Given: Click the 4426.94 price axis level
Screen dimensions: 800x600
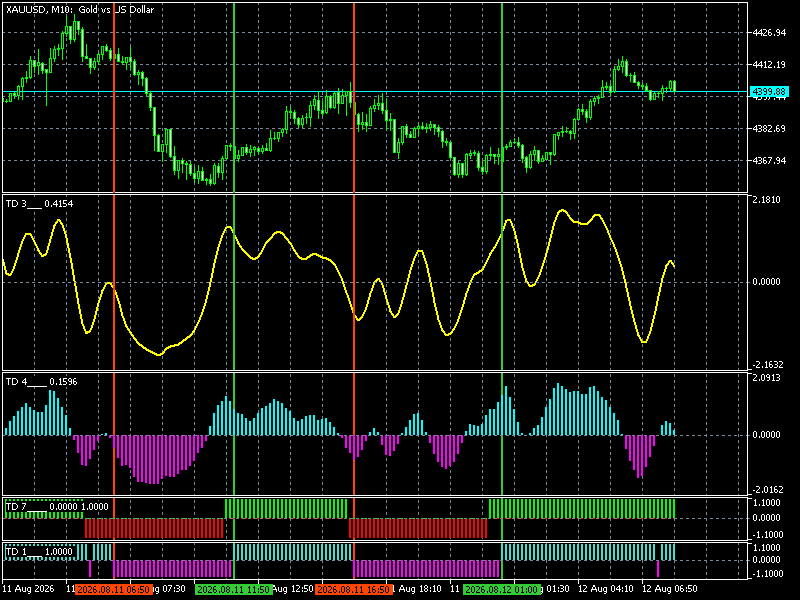Looking at the screenshot, I should point(769,33).
